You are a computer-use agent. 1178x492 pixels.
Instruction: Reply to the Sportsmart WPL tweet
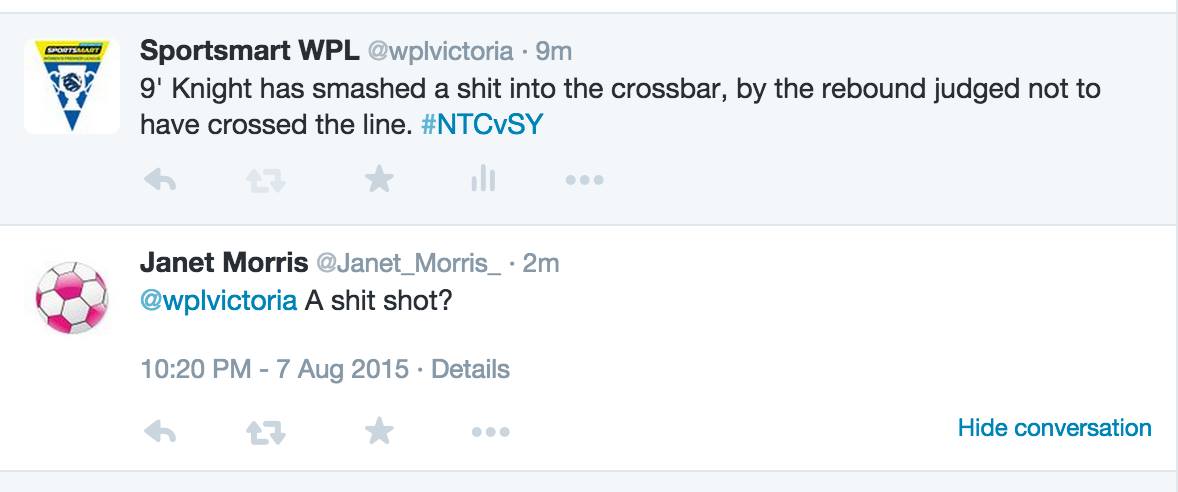click(160, 180)
